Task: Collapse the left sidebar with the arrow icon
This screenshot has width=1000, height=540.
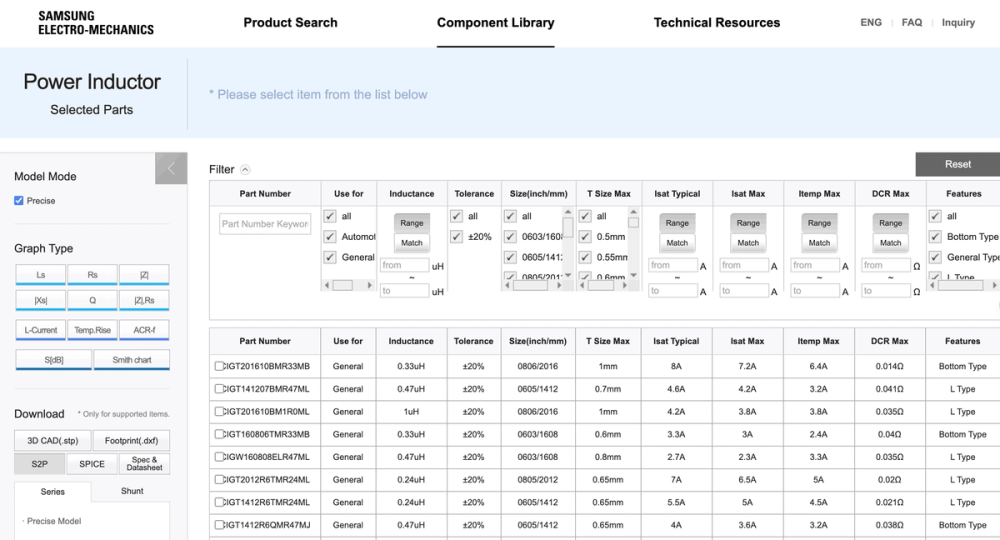Action: click(171, 168)
